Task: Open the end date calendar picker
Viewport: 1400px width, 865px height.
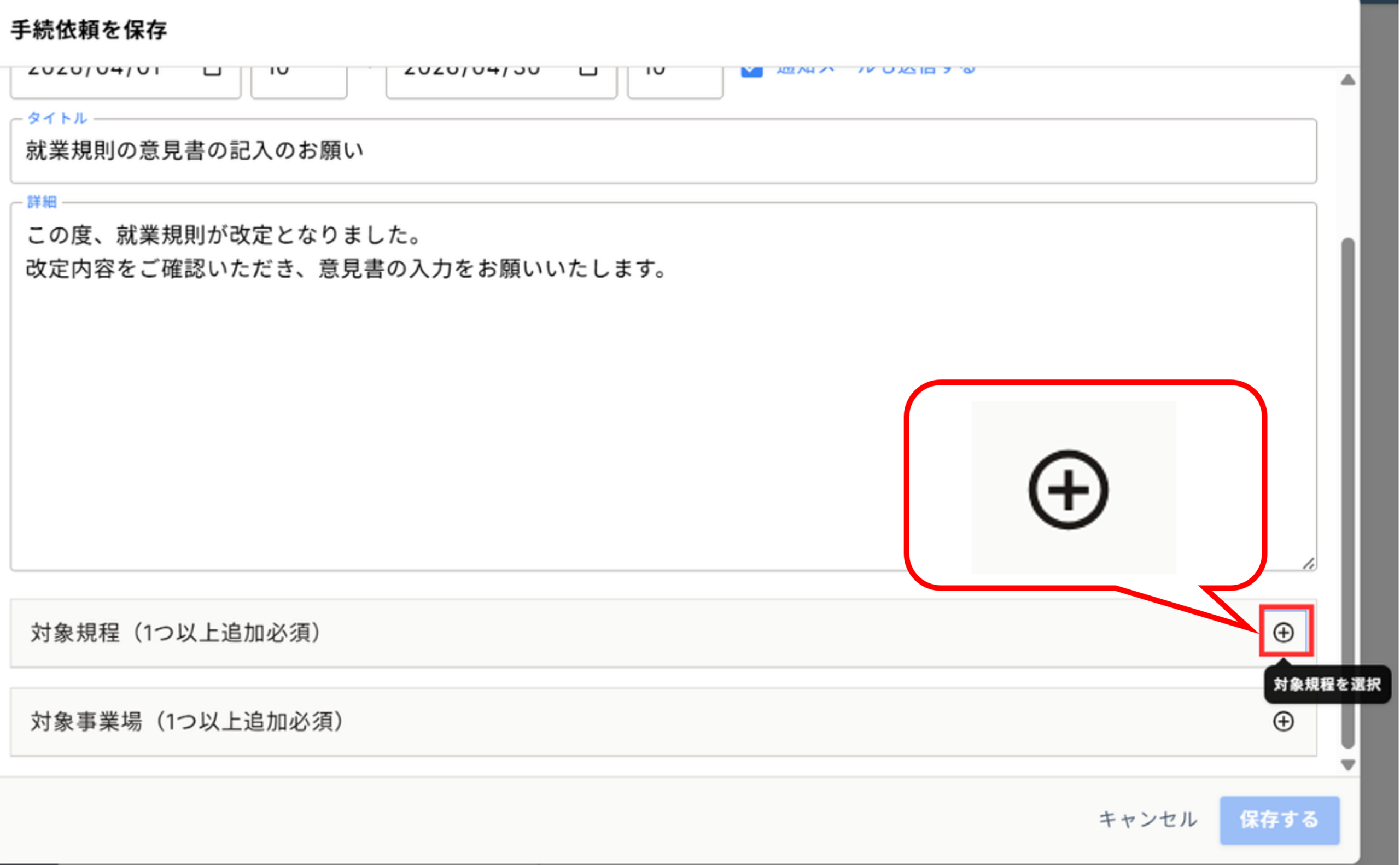Action: point(588,71)
